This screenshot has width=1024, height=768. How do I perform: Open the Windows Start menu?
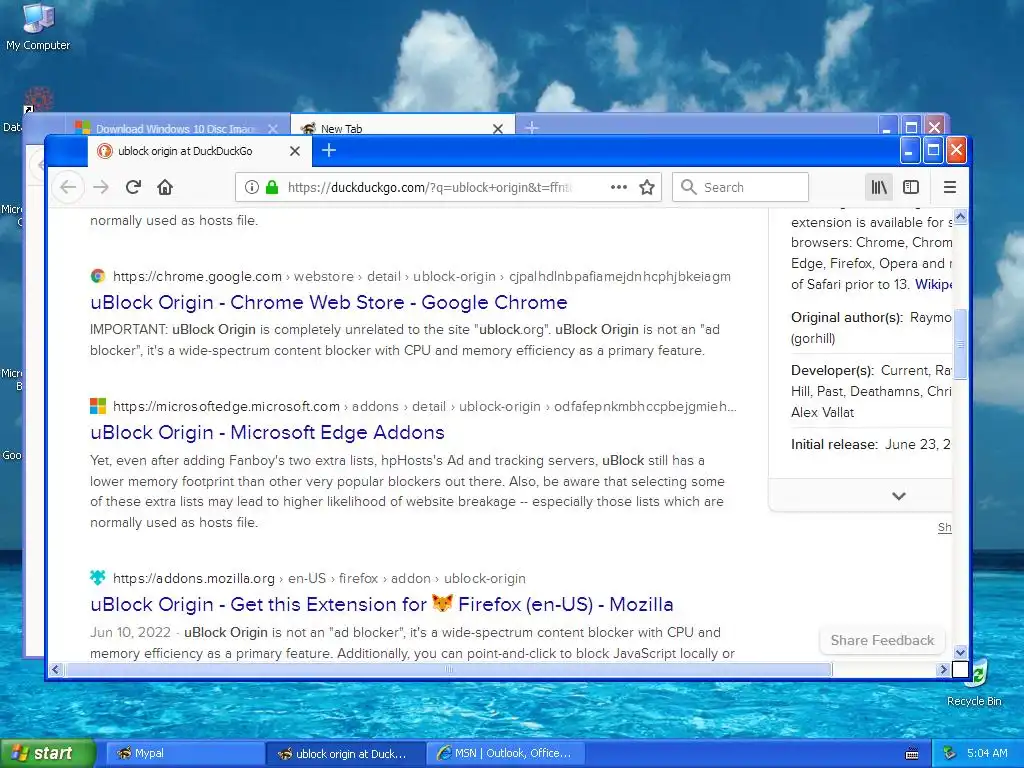point(48,753)
